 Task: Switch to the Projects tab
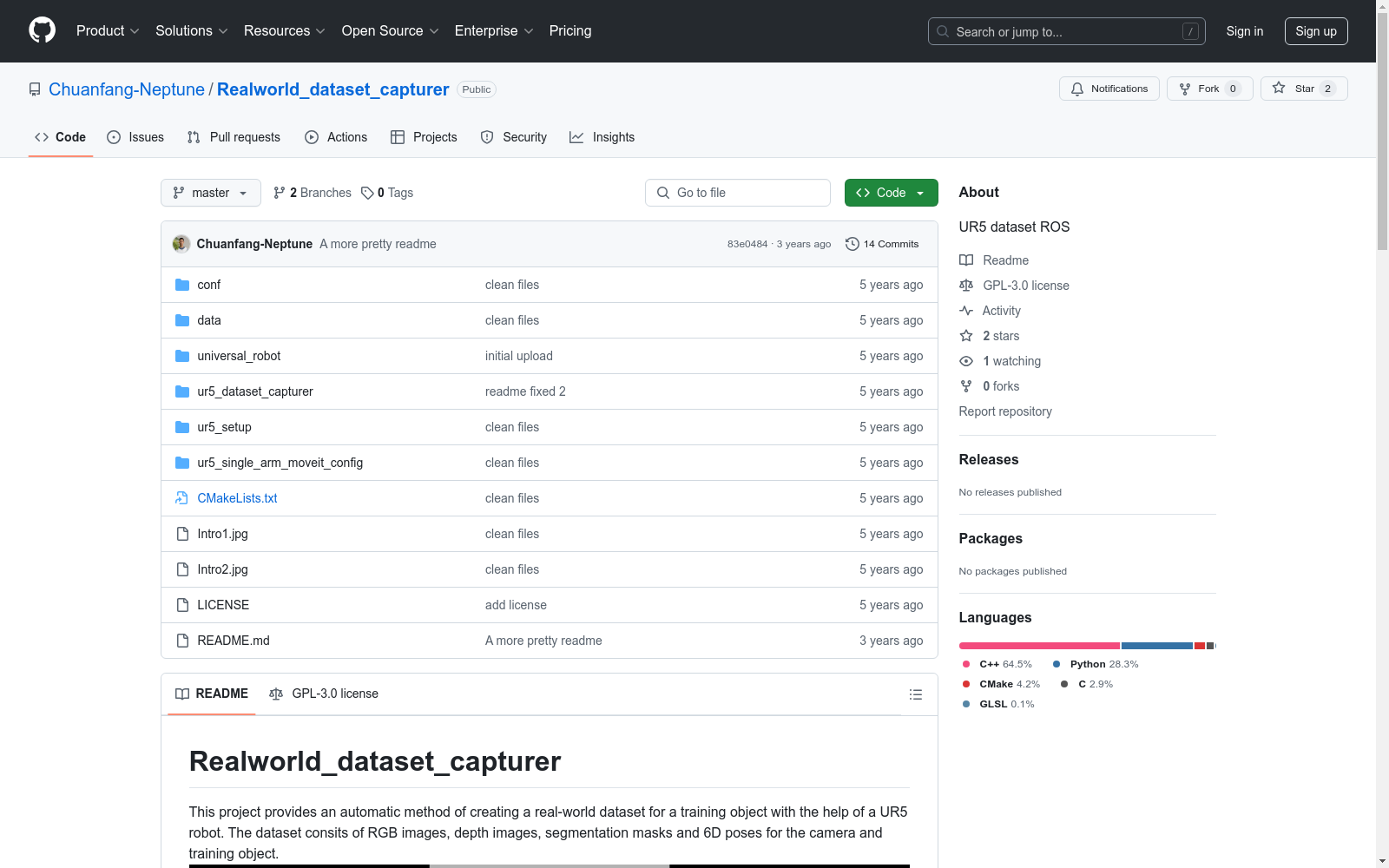point(424,137)
